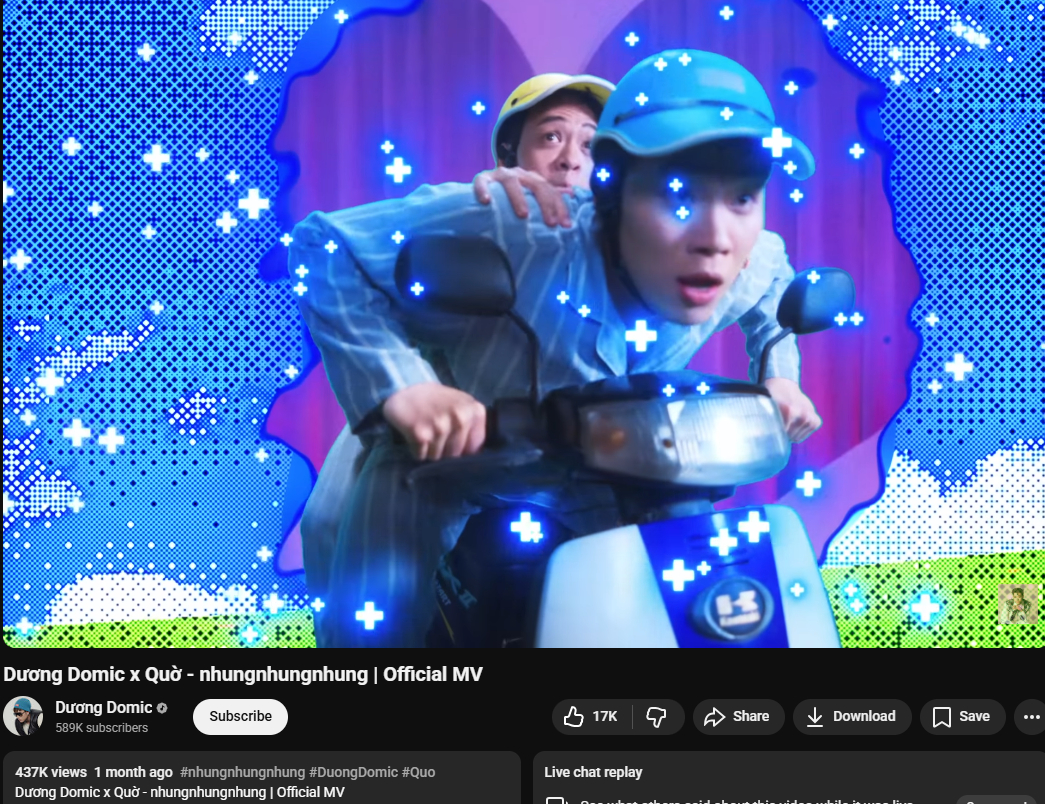Open the #DuongDomic hashtag link
1045x804 pixels.
tap(353, 772)
